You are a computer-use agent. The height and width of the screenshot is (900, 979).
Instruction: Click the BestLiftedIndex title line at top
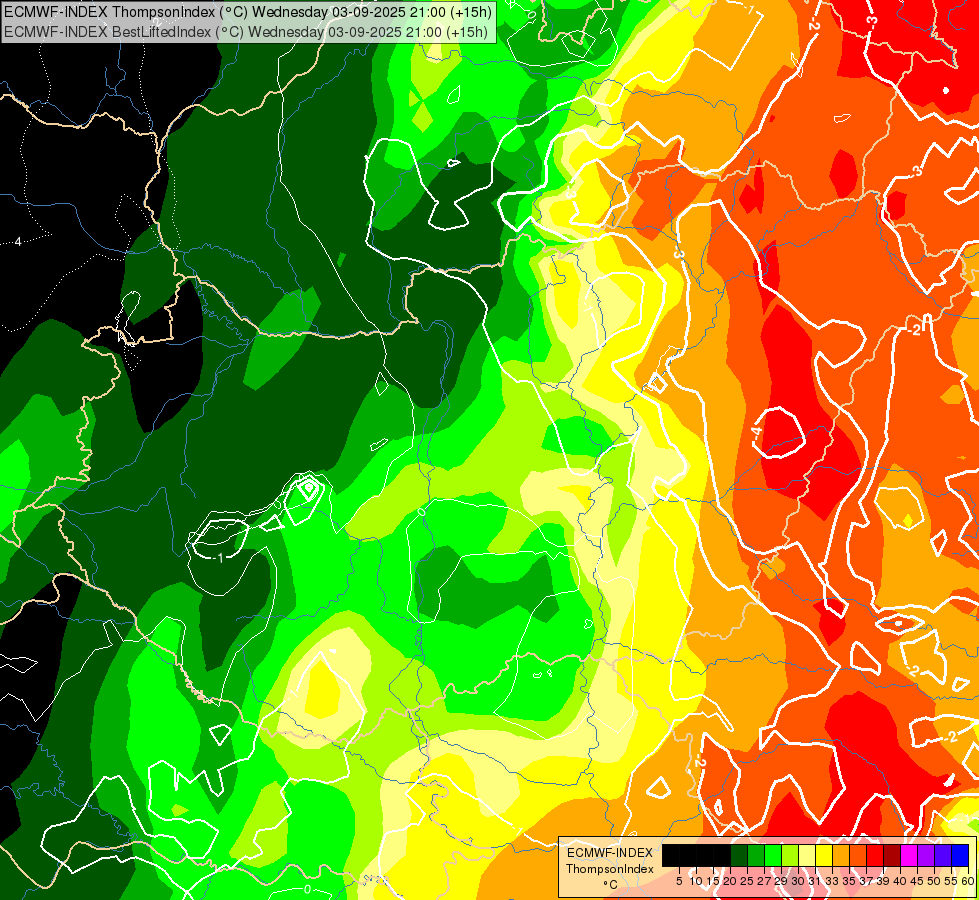[246, 31]
